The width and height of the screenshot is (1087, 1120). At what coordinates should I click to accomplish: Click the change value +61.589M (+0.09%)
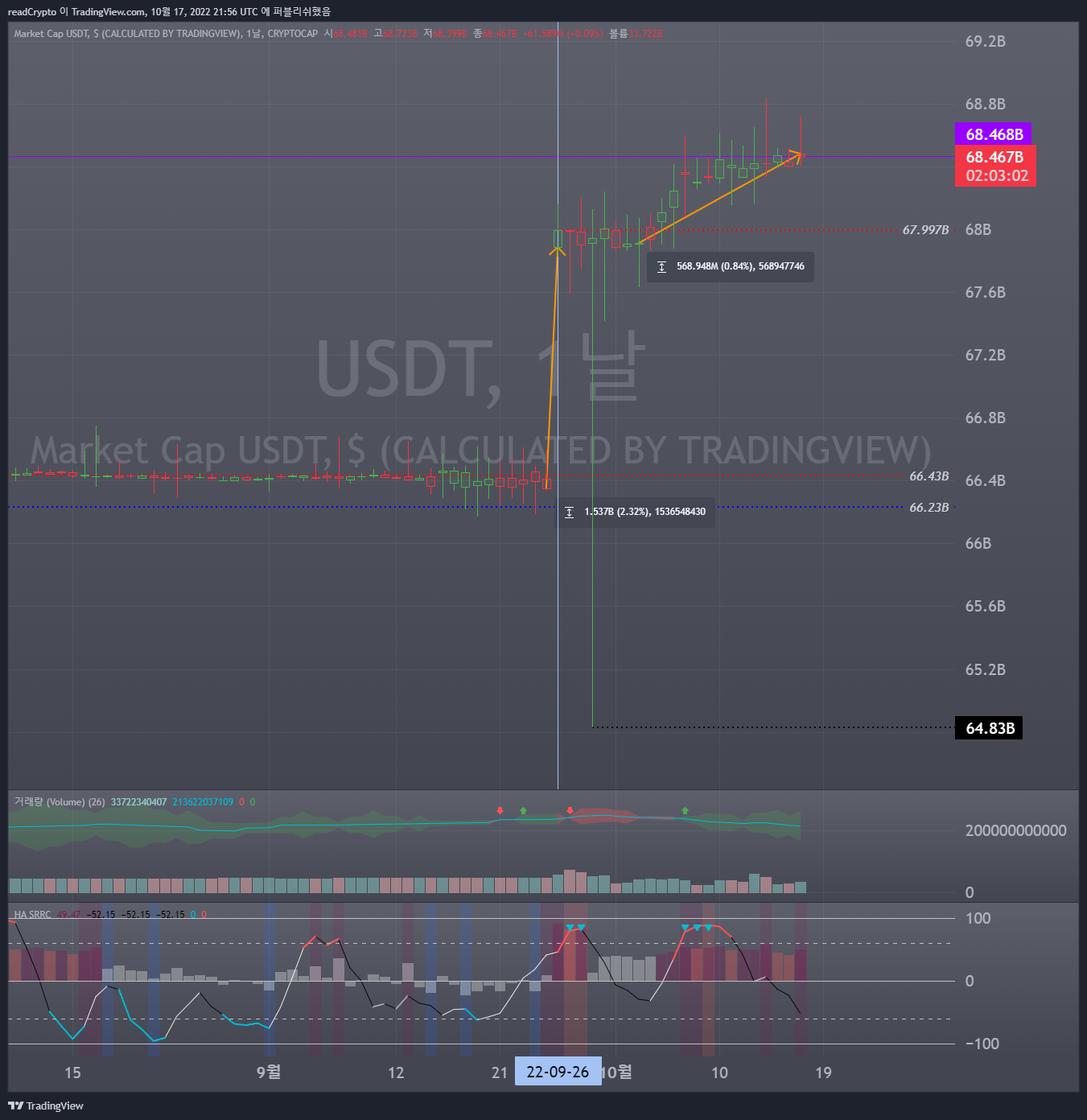(x=562, y=34)
